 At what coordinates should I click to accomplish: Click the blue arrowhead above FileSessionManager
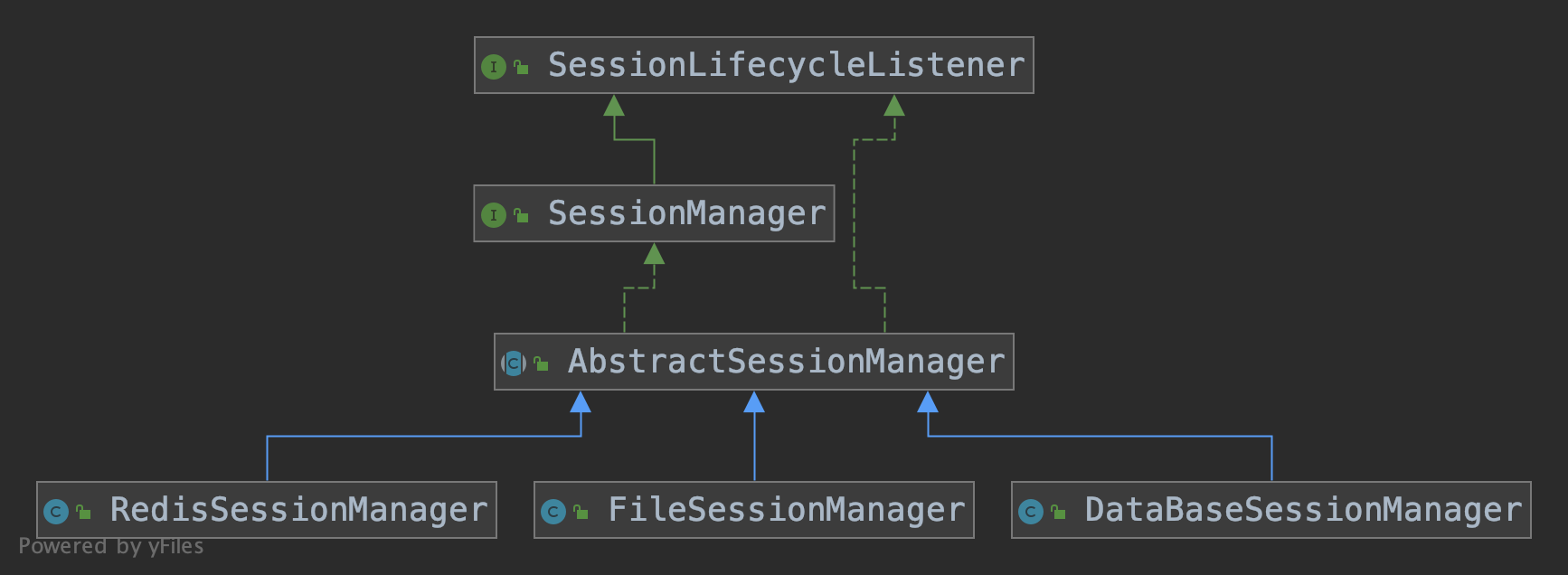pos(754,401)
